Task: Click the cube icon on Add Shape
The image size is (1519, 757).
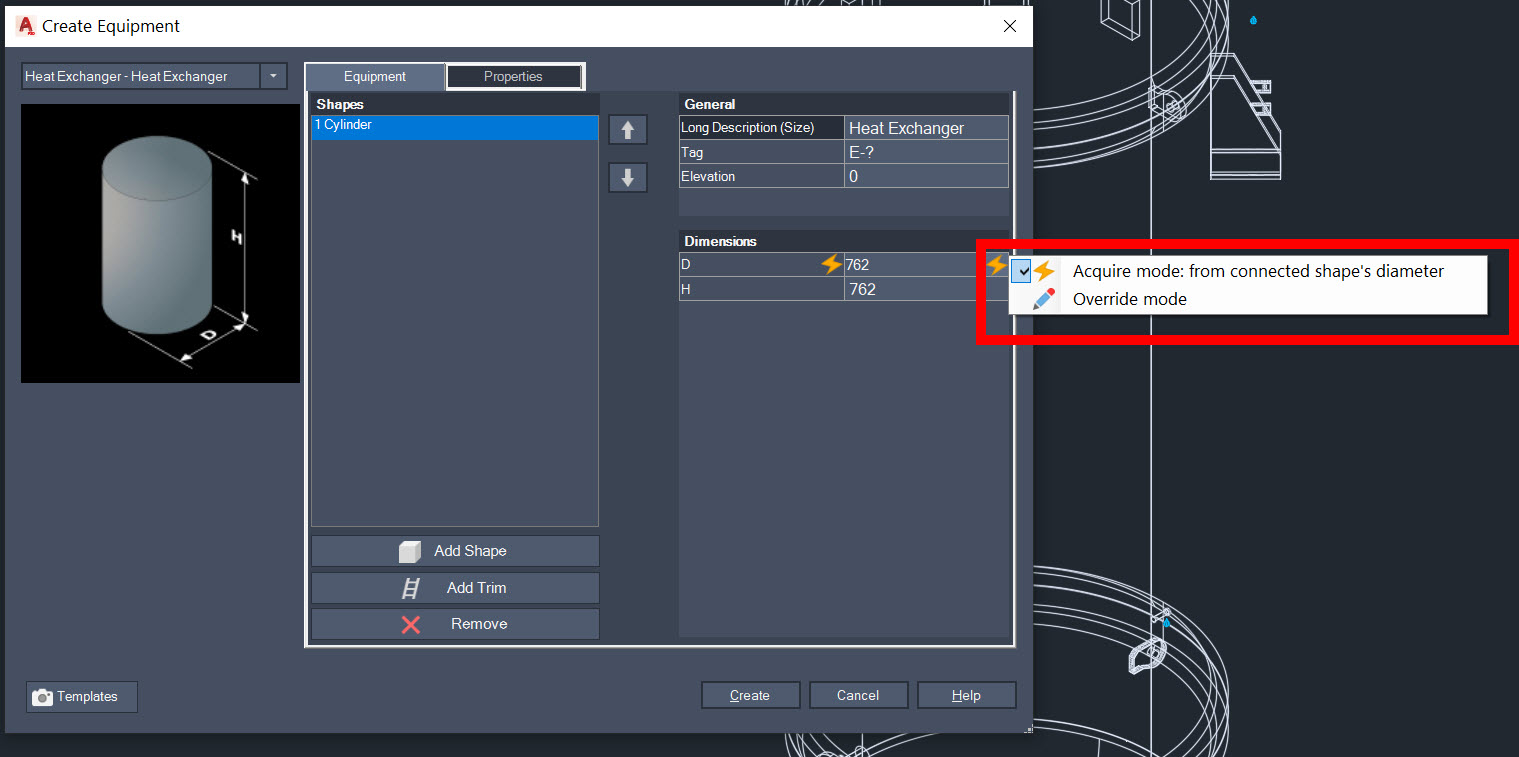Action: coord(411,551)
